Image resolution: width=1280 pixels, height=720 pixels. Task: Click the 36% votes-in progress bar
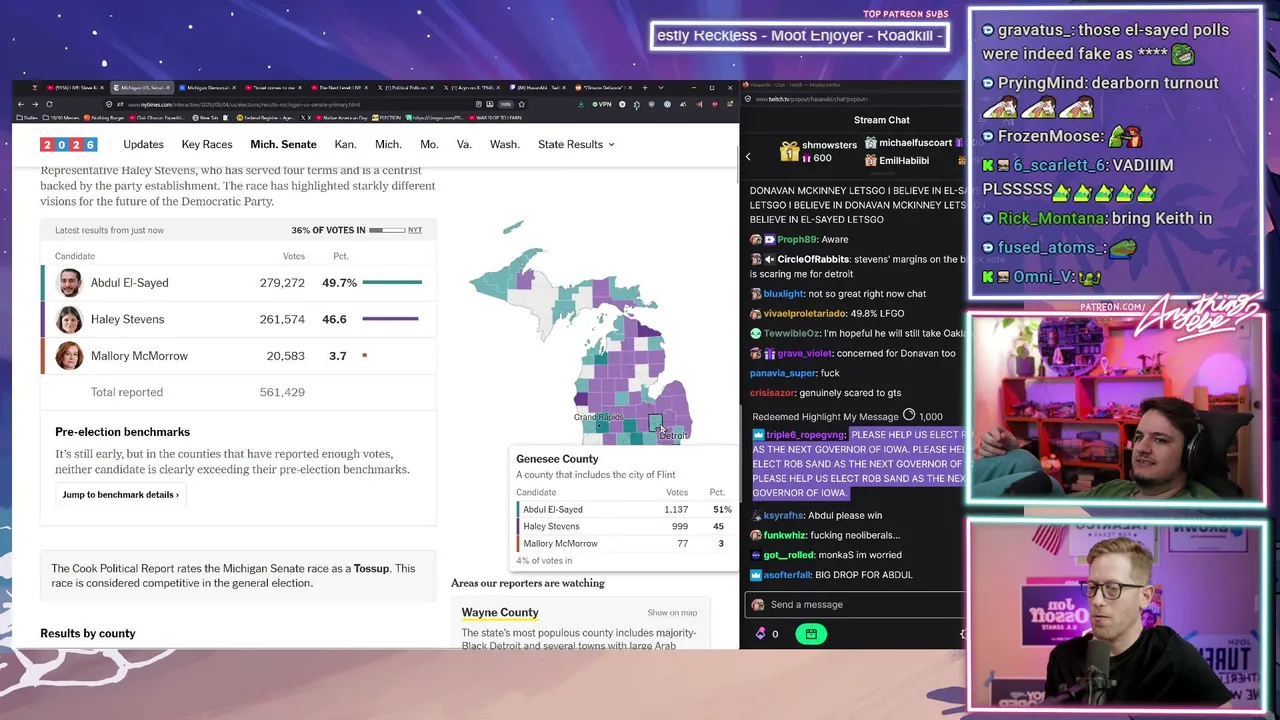click(389, 230)
